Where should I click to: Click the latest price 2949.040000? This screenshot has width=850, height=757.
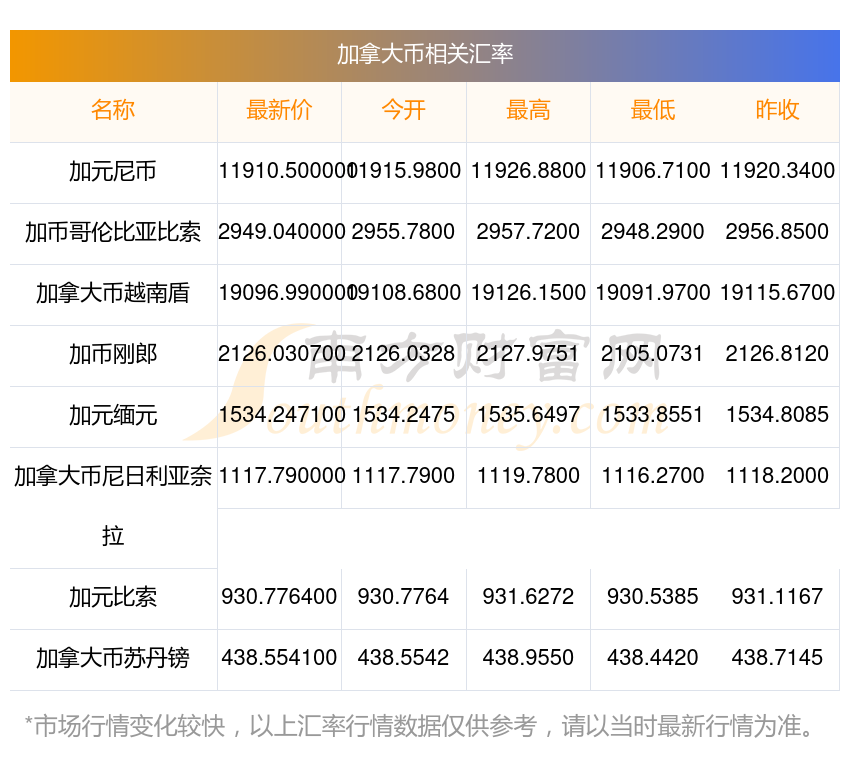pyautogui.click(x=282, y=232)
